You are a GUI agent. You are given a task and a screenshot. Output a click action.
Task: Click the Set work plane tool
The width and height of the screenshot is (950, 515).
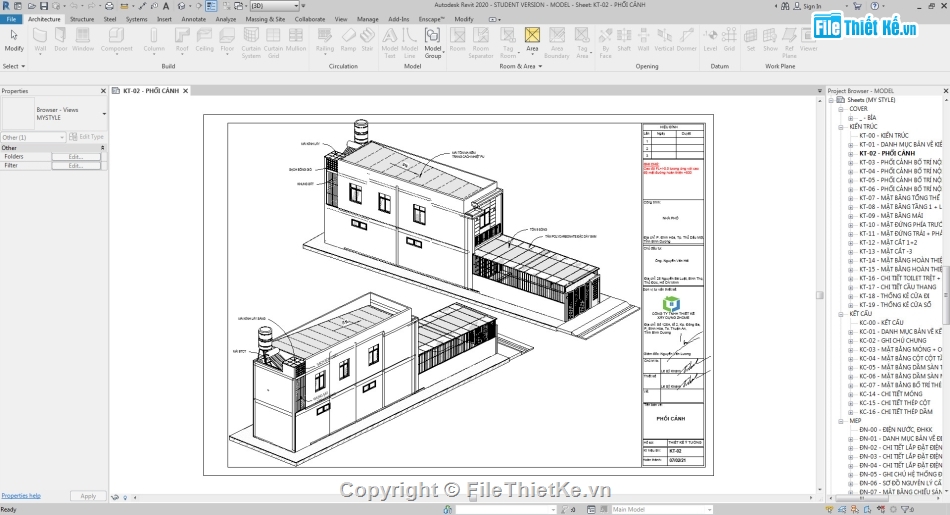coord(751,40)
